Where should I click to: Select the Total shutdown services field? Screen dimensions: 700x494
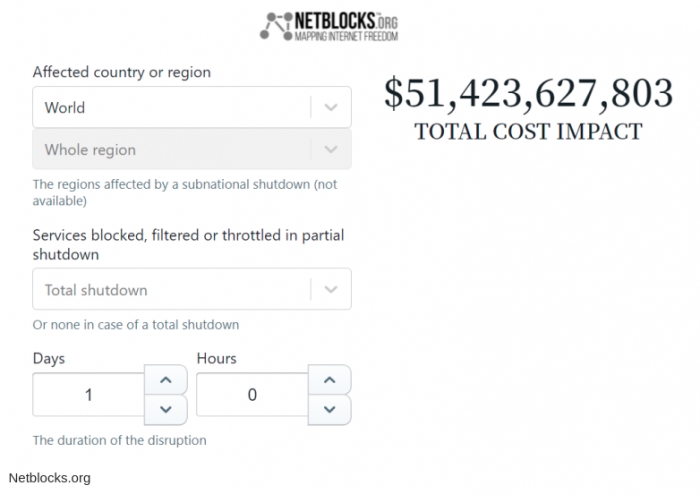pos(170,290)
